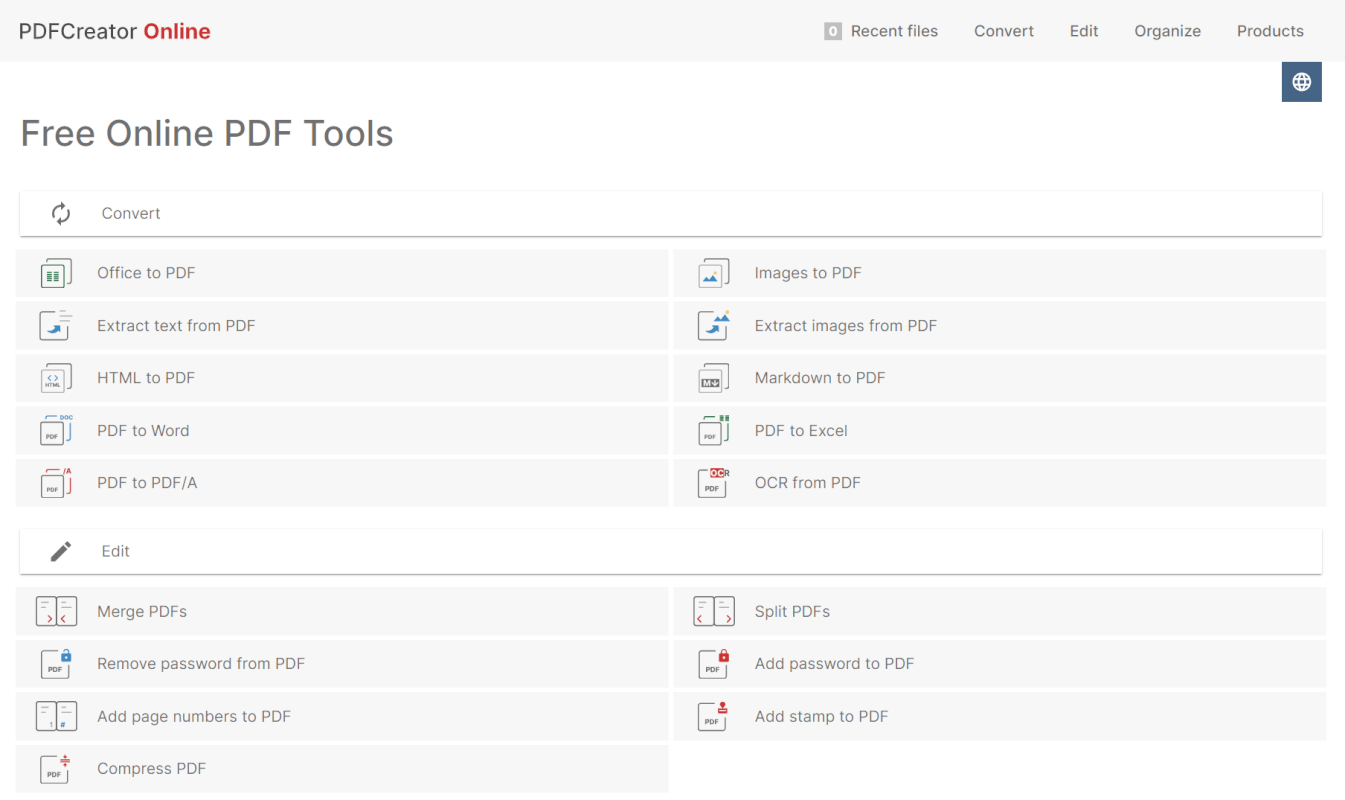
Task: Click the Compress PDF icon
Action: click(56, 769)
